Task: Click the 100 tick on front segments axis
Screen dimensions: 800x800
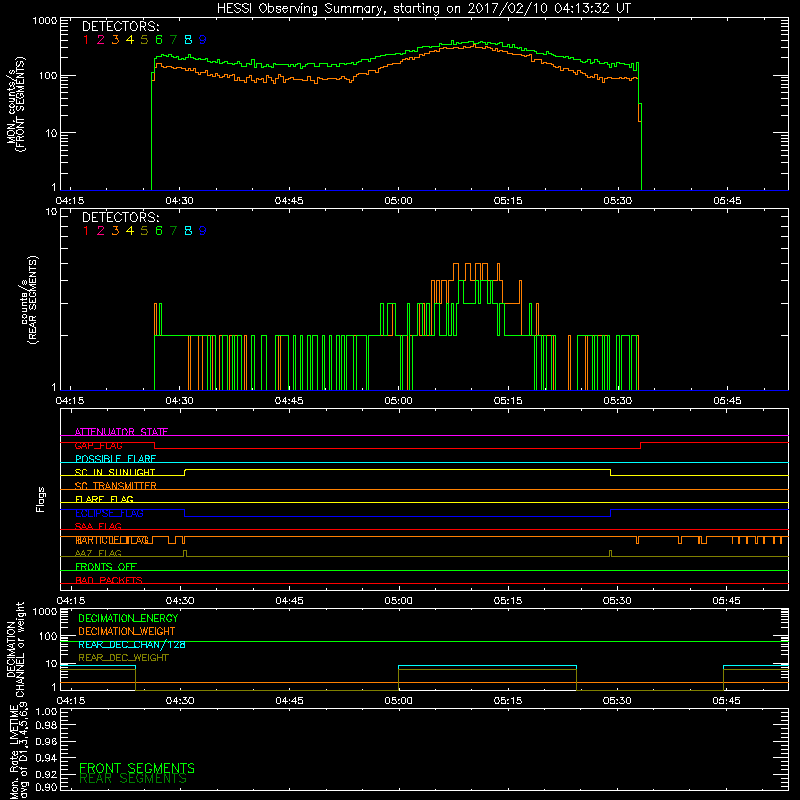Action: coord(47,76)
